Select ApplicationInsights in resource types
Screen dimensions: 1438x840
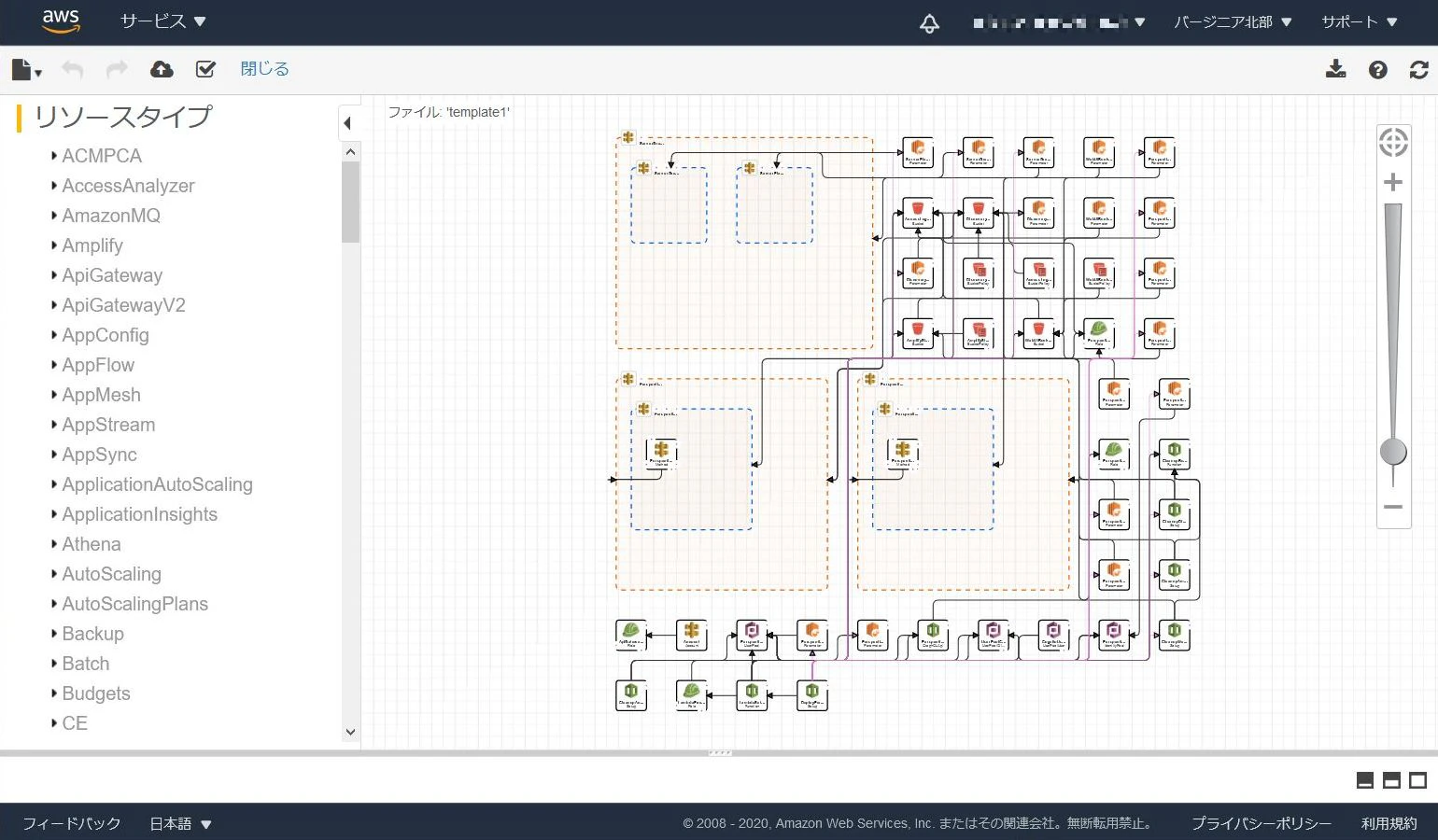139,514
